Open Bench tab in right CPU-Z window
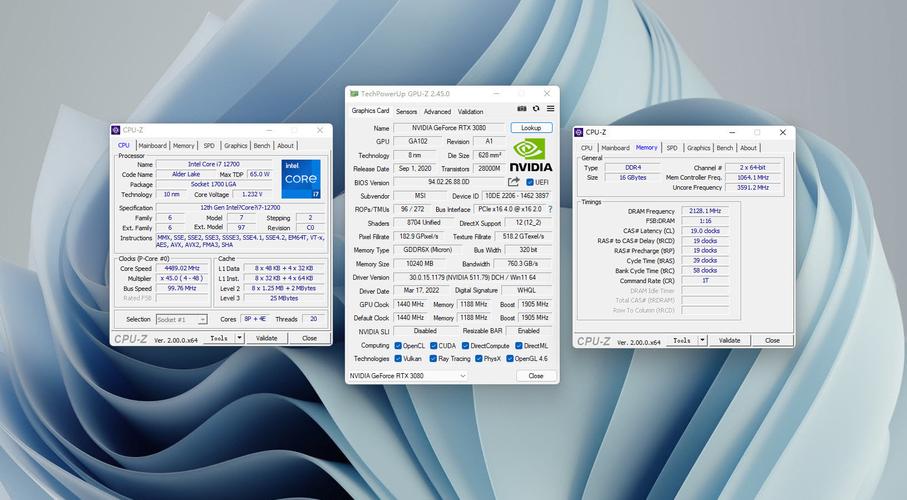This screenshot has height=500, width=907. point(724,148)
